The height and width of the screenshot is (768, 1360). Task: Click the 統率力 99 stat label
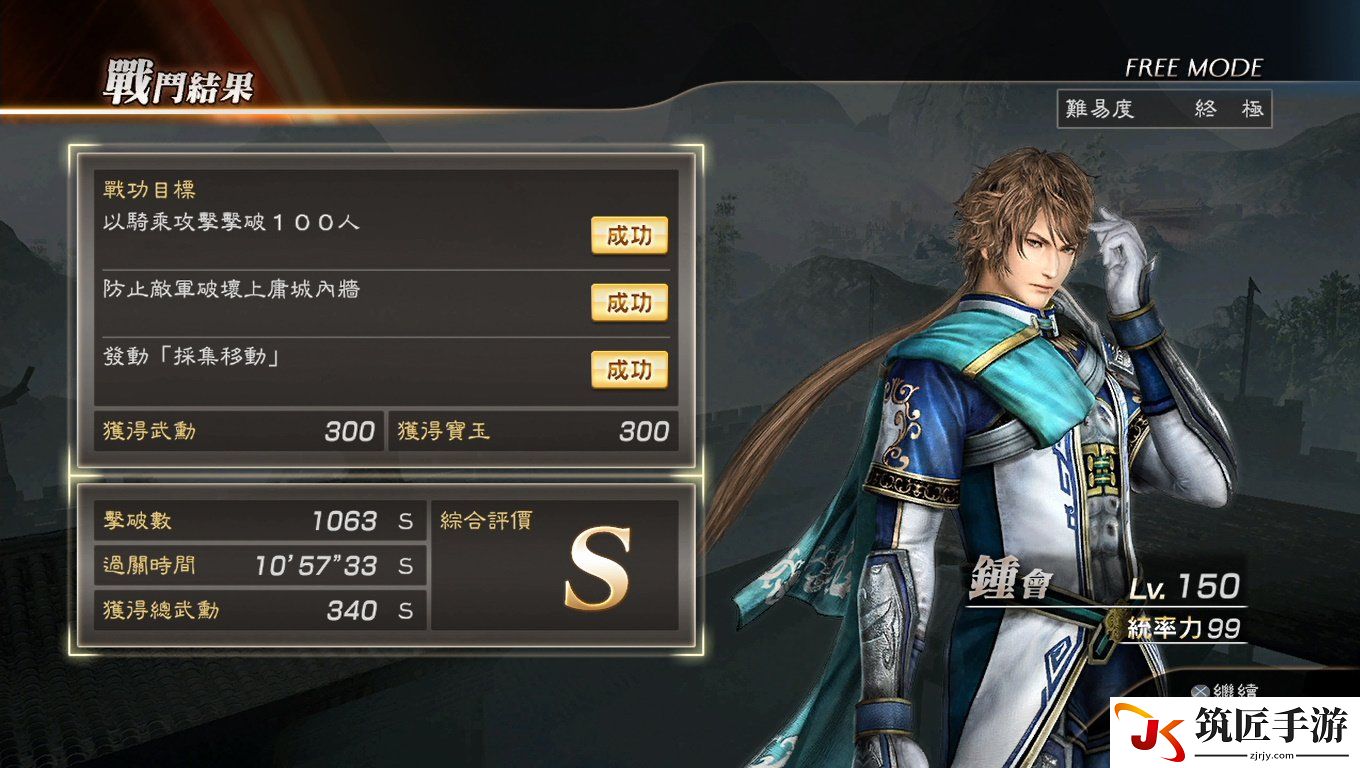[1183, 628]
